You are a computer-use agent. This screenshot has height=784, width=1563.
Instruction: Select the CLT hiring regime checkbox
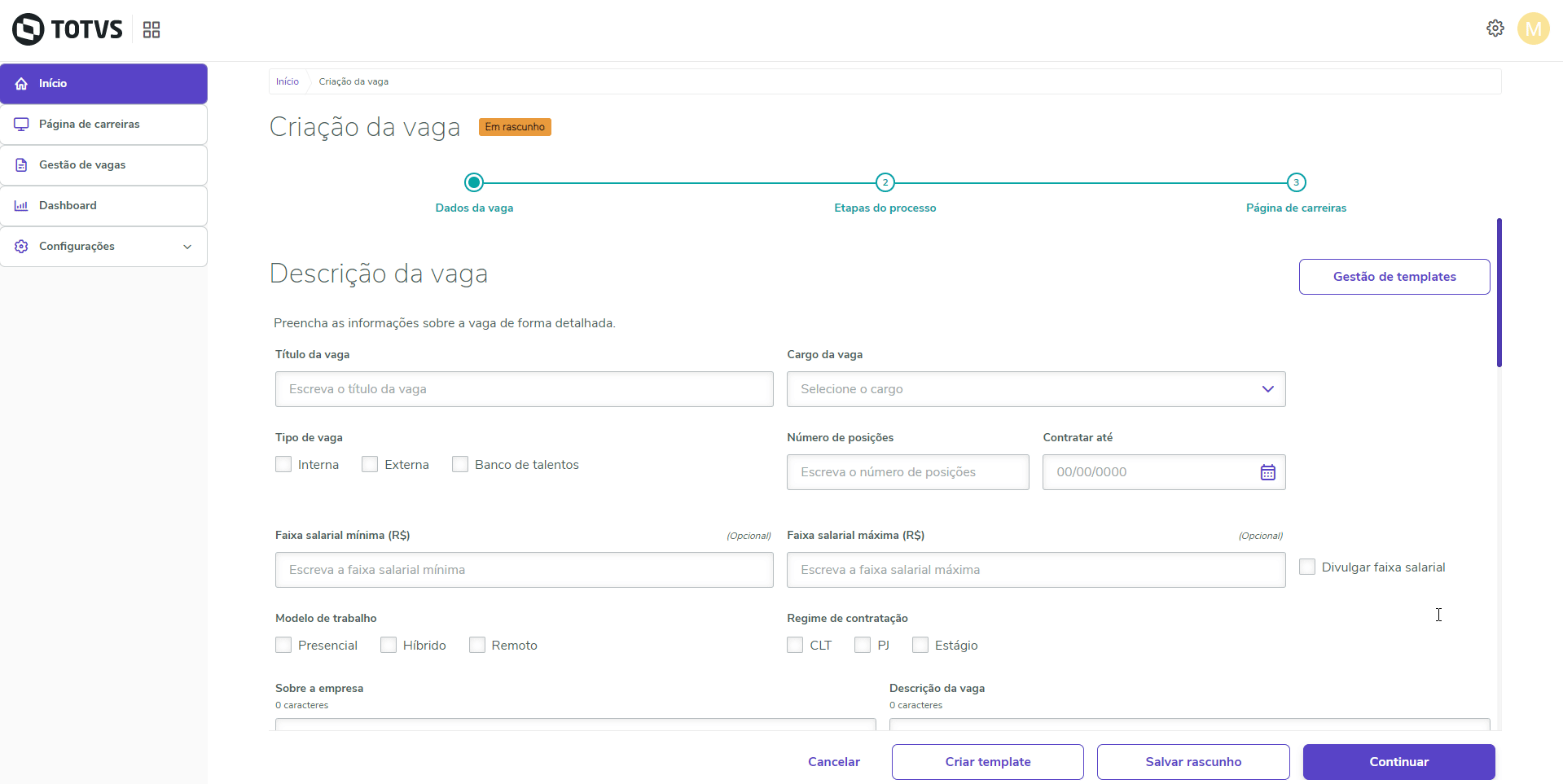click(795, 645)
